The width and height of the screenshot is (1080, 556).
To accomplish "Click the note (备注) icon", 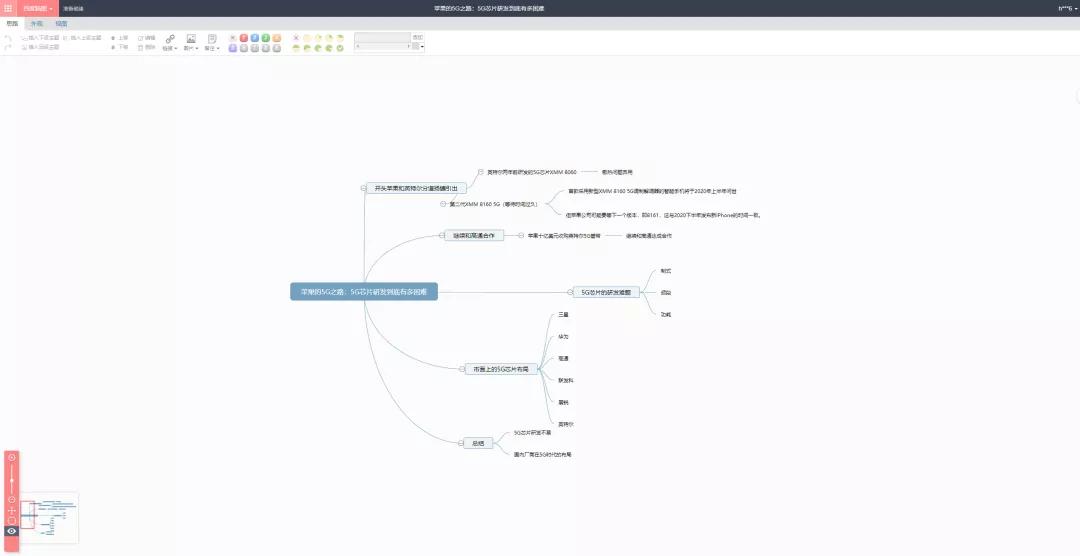I will 211,38.
